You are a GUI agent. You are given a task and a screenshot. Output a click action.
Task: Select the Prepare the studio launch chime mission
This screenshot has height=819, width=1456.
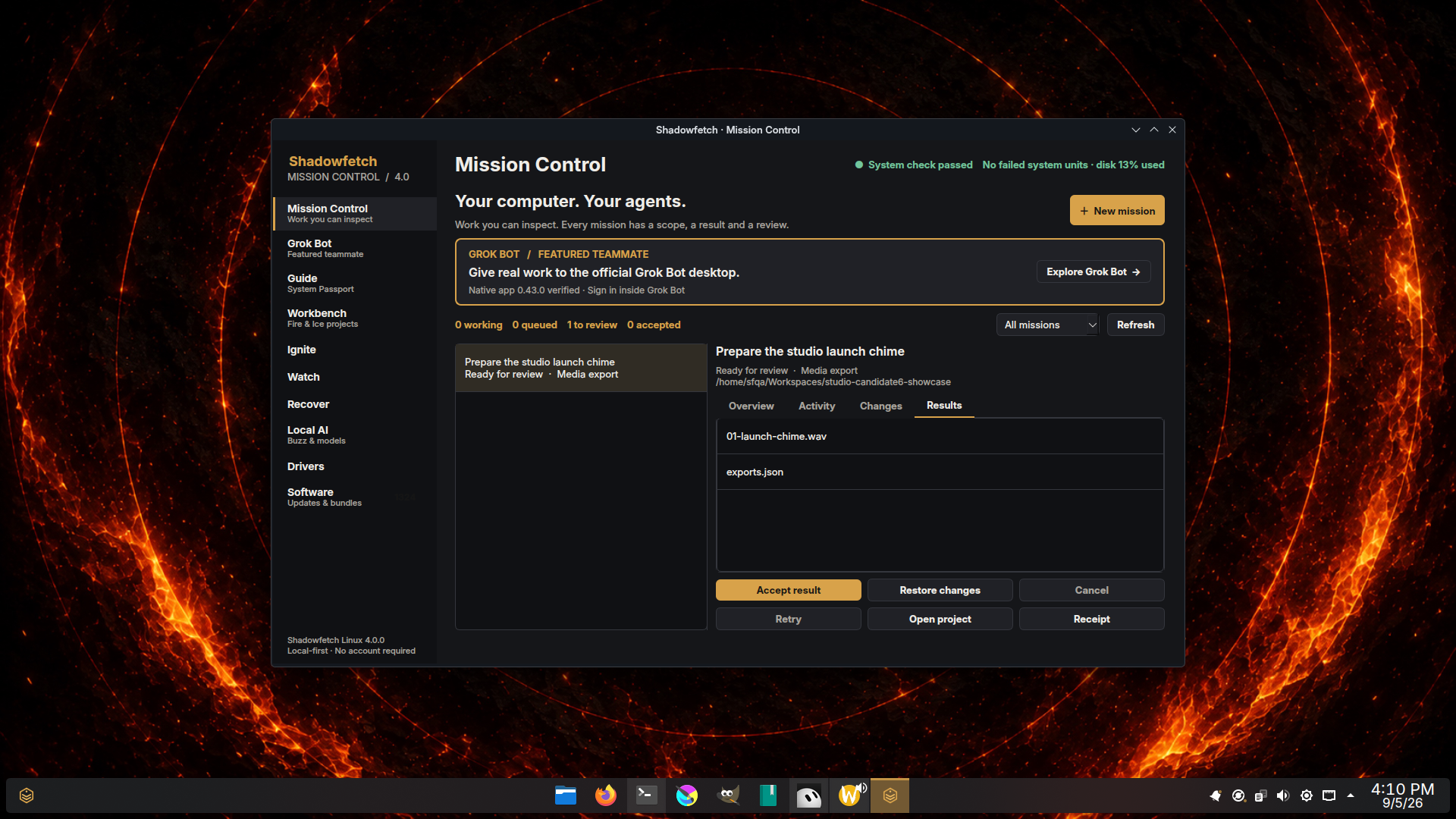point(581,368)
